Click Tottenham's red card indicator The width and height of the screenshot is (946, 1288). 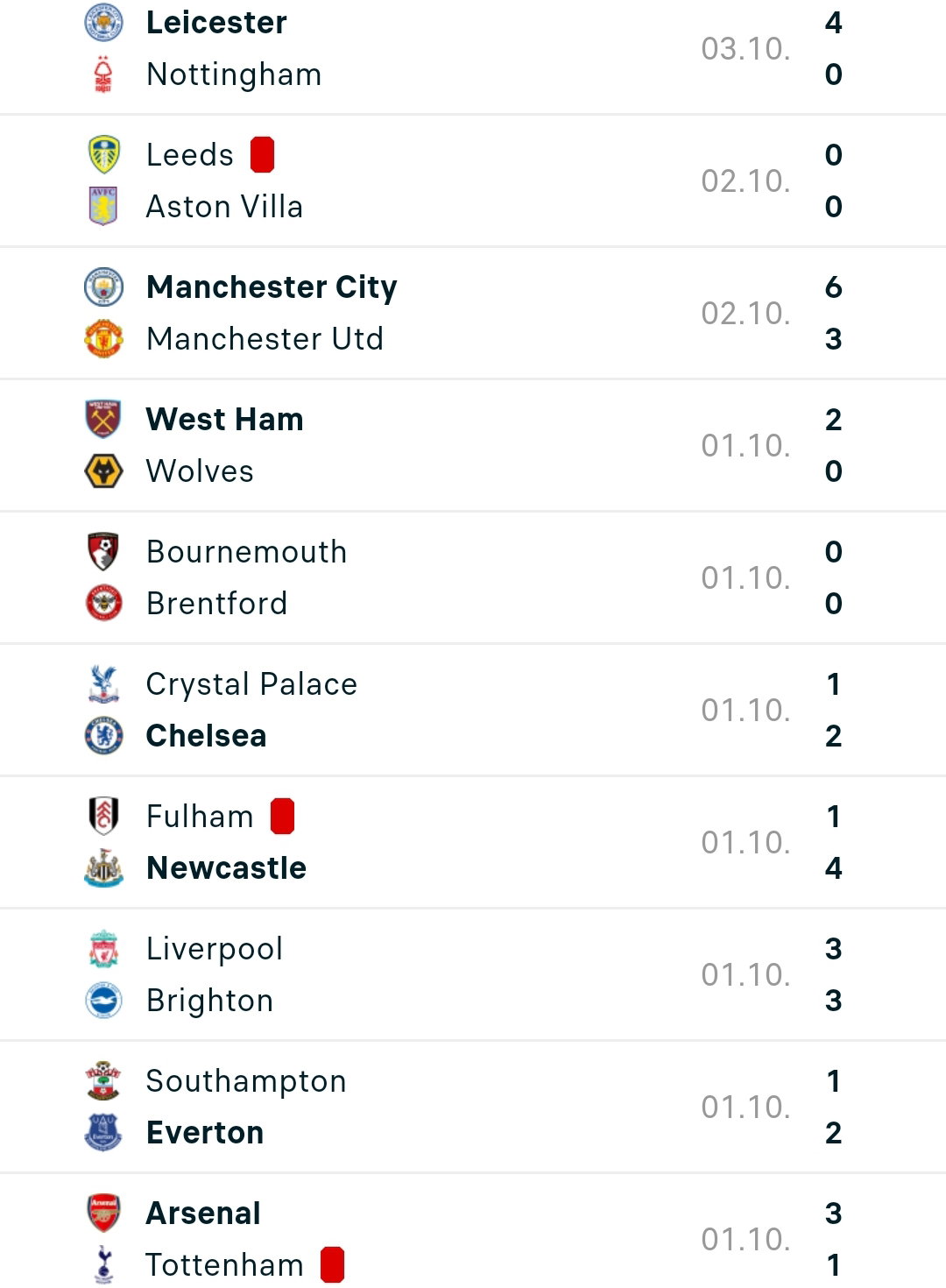(x=332, y=1265)
